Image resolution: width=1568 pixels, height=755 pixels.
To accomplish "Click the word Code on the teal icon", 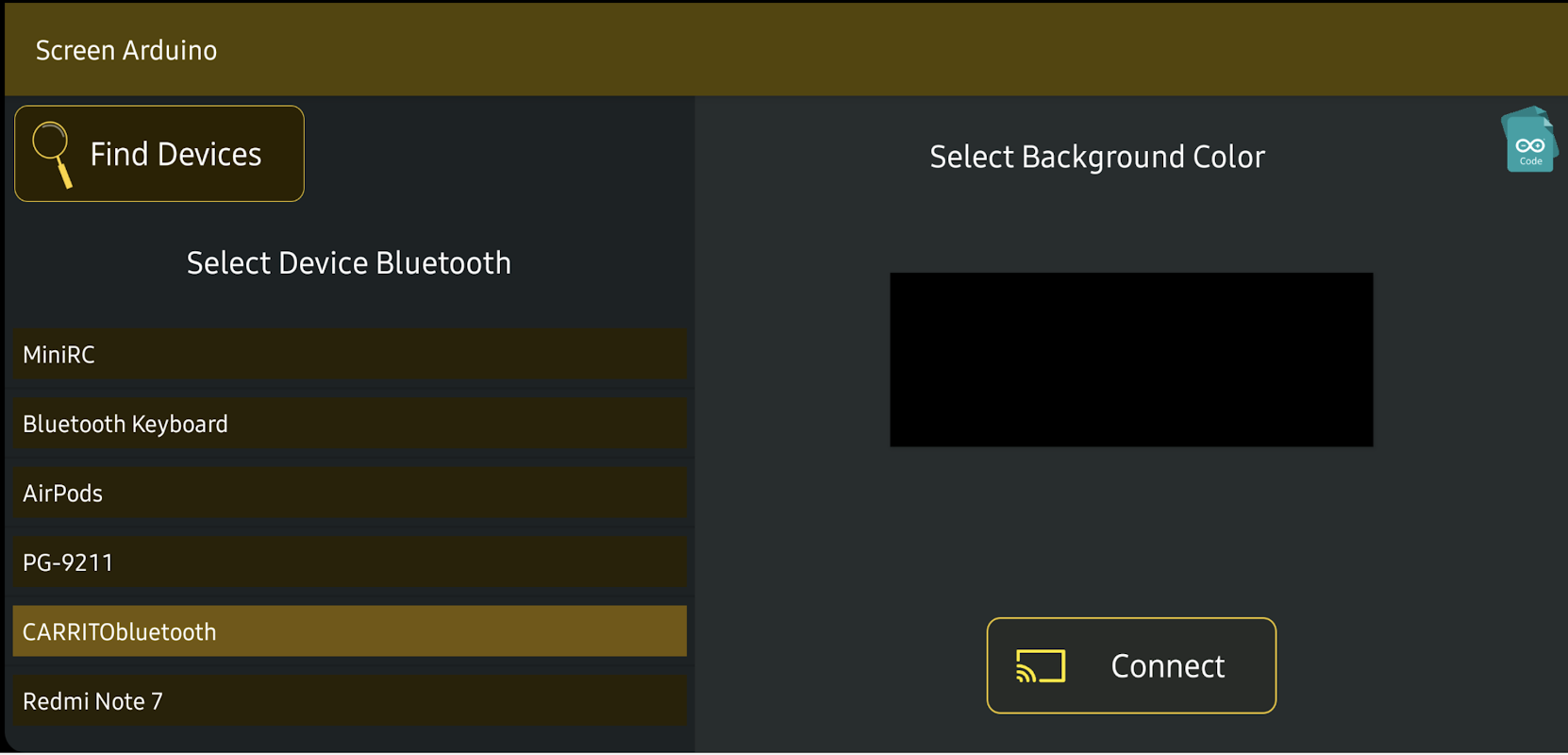I will pyautogui.click(x=1530, y=161).
